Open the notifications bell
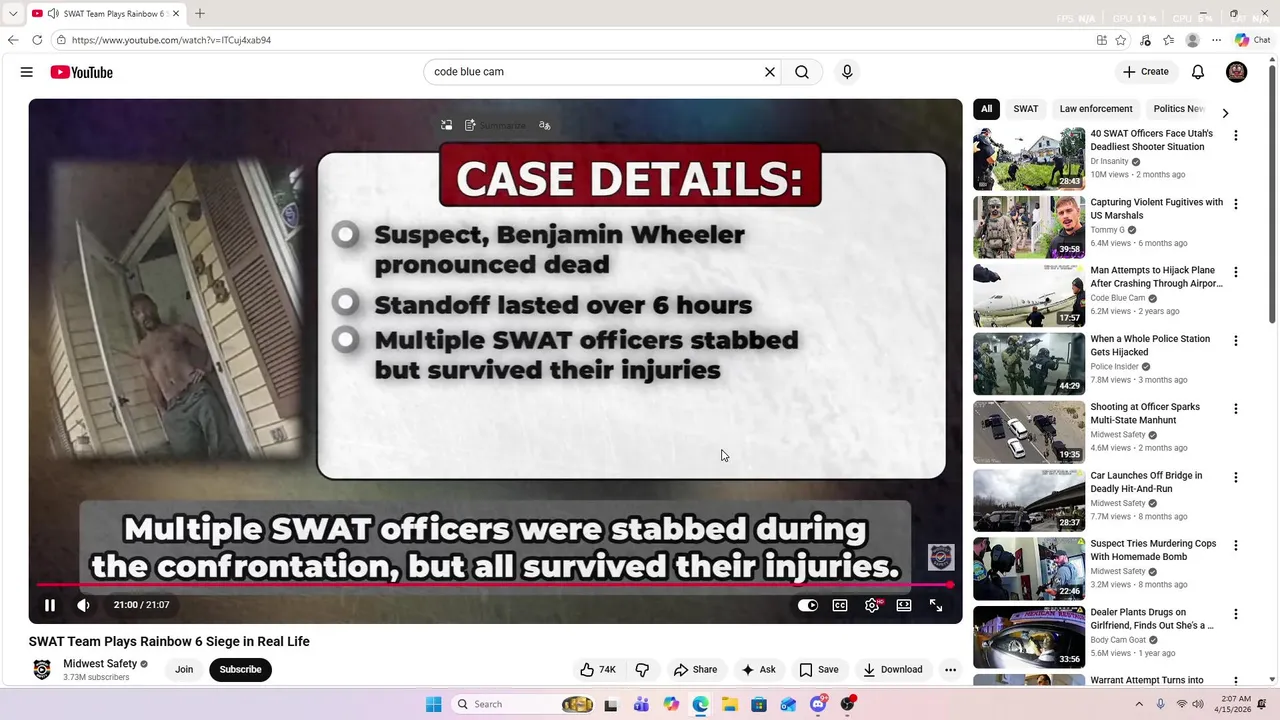The image size is (1280, 720). pos(1198,72)
